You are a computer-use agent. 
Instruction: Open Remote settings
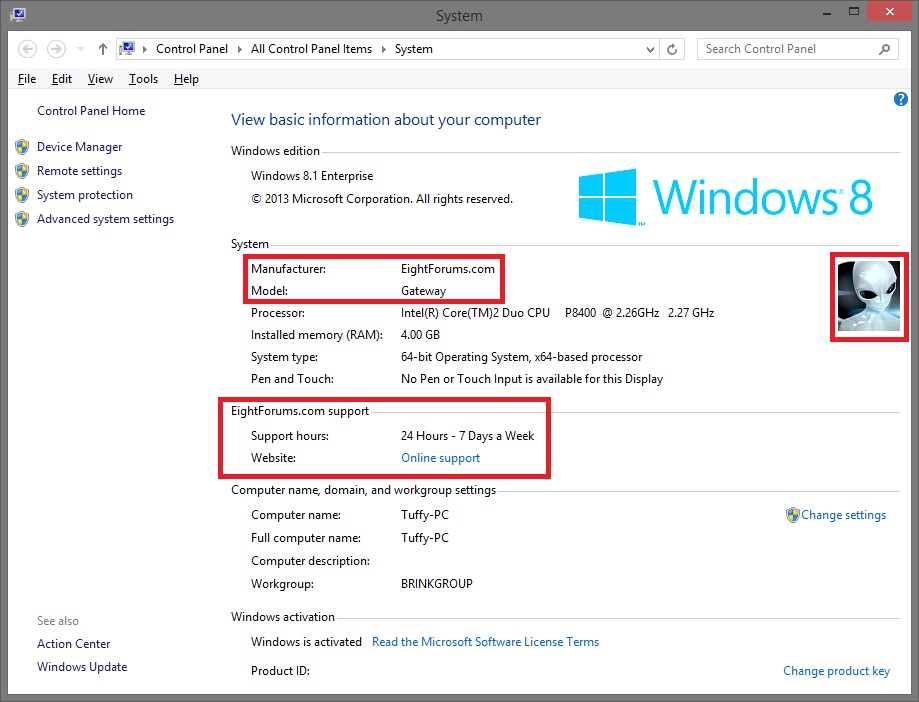[80, 171]
